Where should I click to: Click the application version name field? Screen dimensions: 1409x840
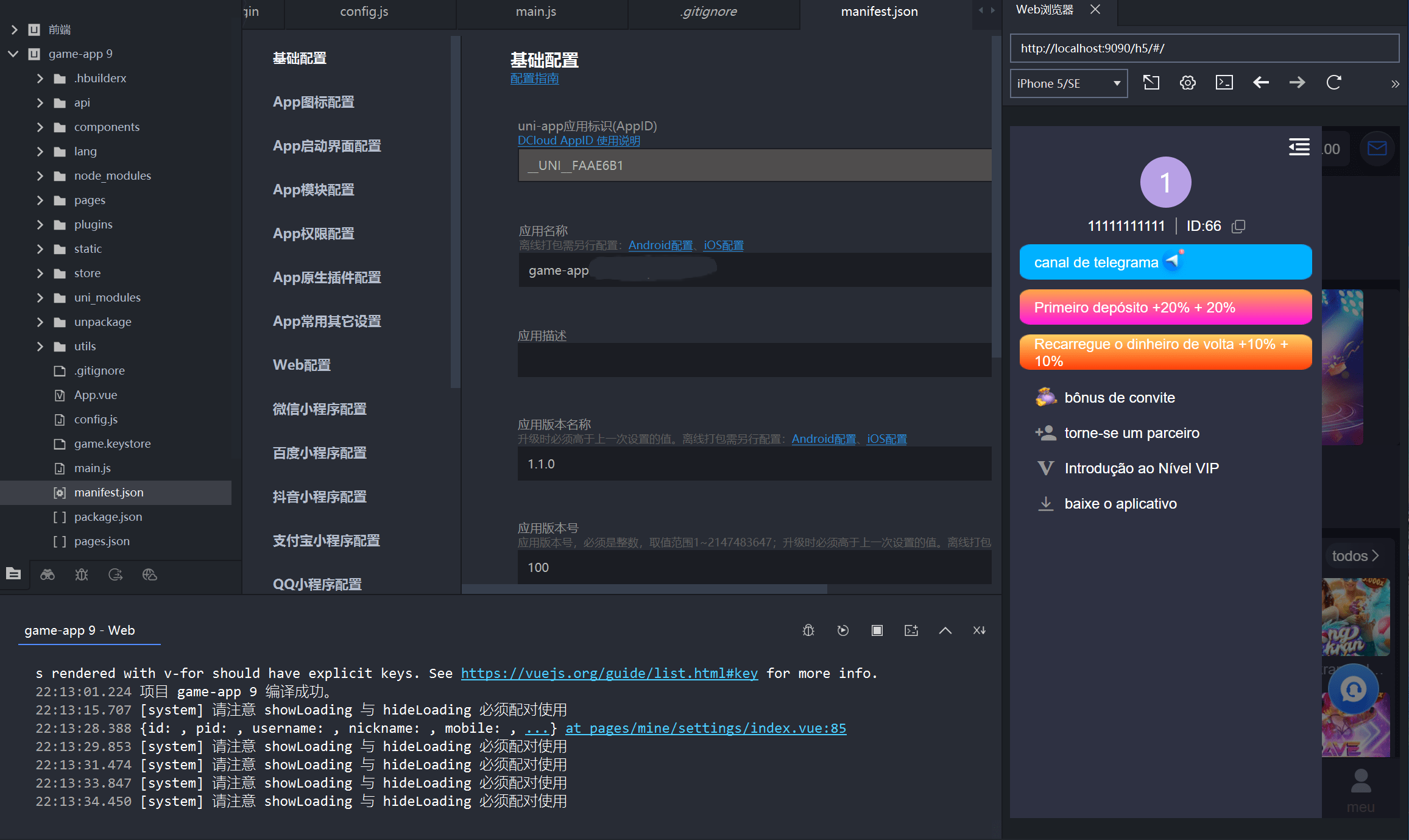pyautogui.click(x=754, y=464)
